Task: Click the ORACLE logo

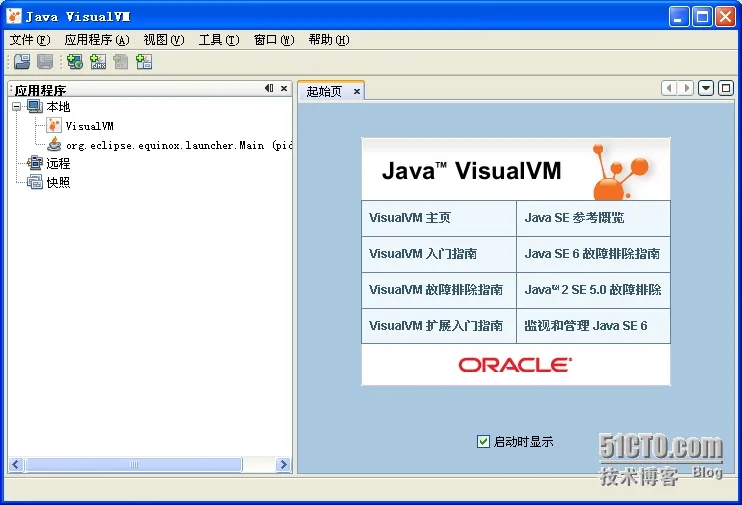Action: tap(515, 365)
